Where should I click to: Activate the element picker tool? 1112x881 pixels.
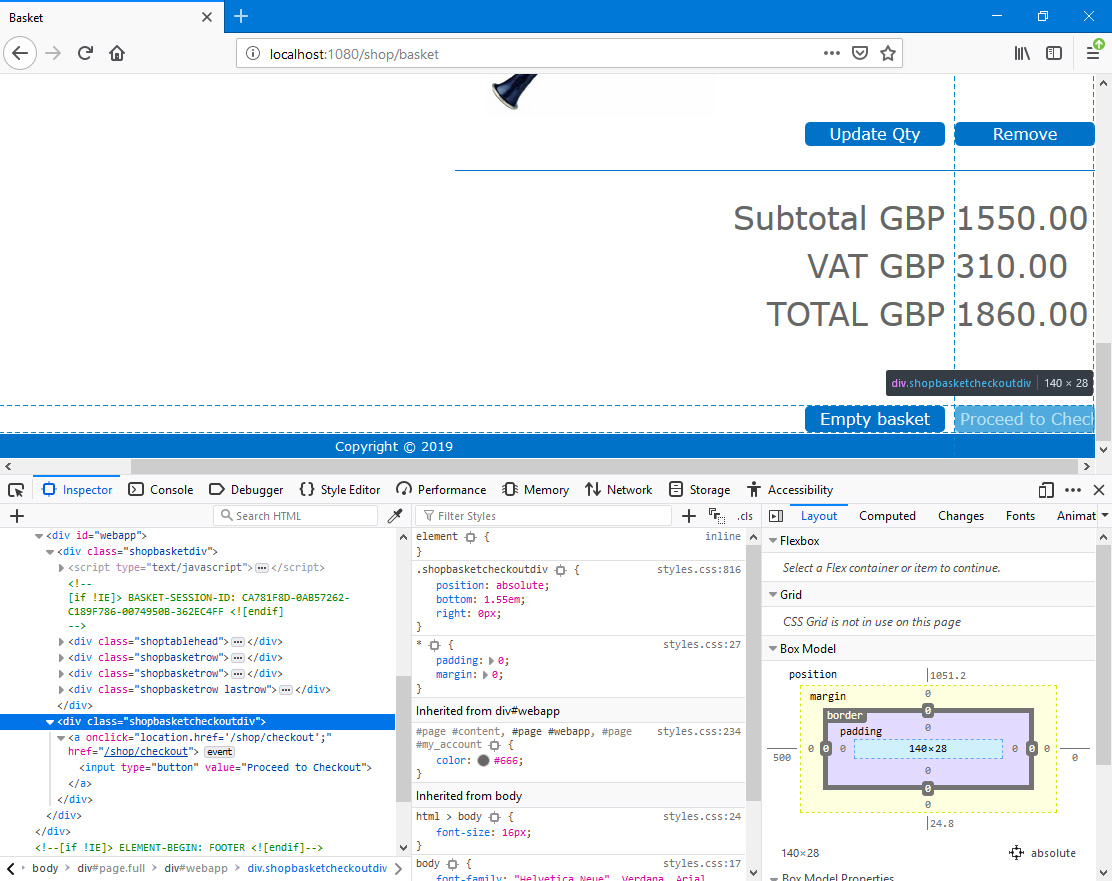pyautogui.click(x=16, y=490)
